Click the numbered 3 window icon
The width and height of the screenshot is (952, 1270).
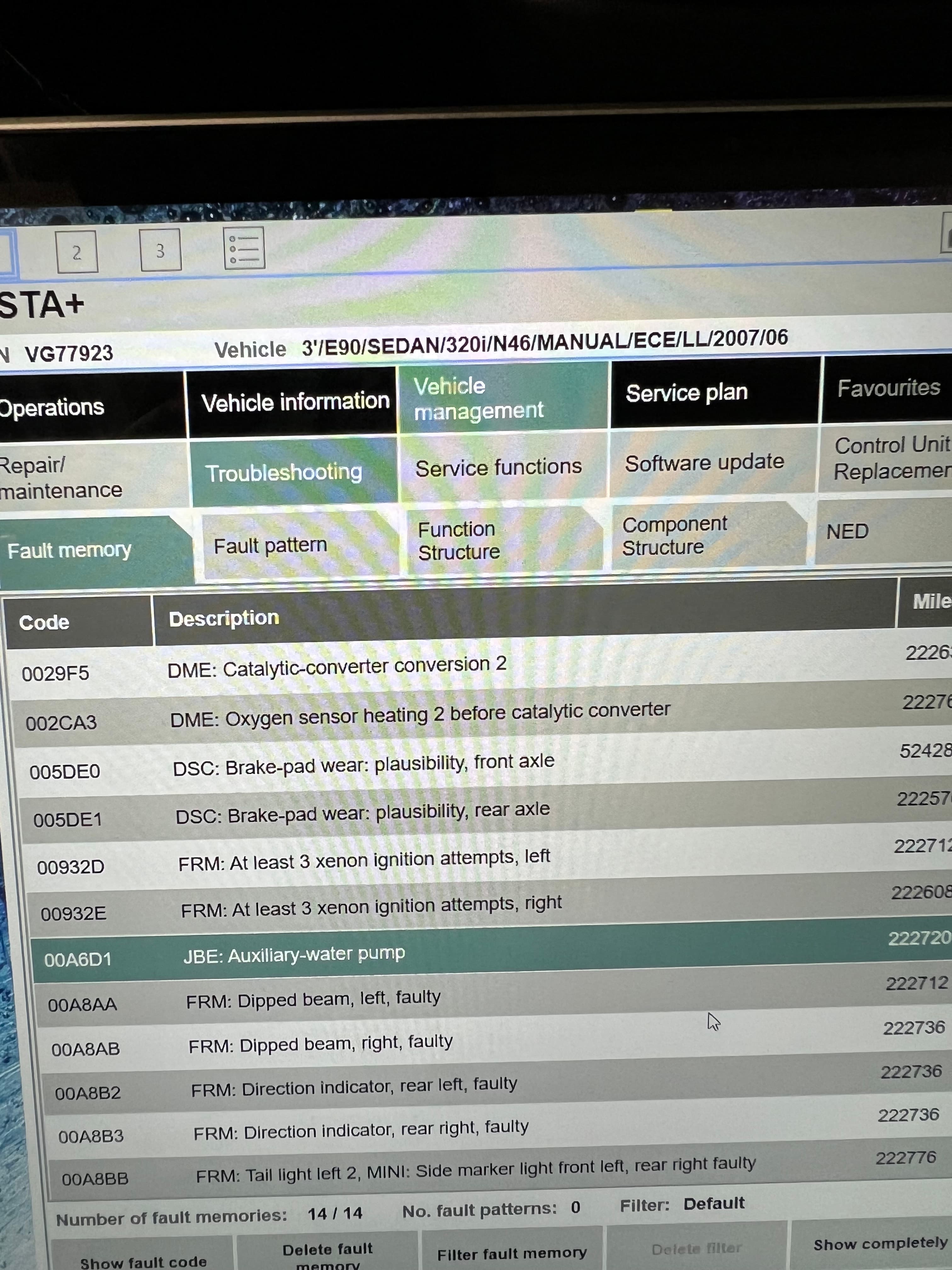coord(160,250)
